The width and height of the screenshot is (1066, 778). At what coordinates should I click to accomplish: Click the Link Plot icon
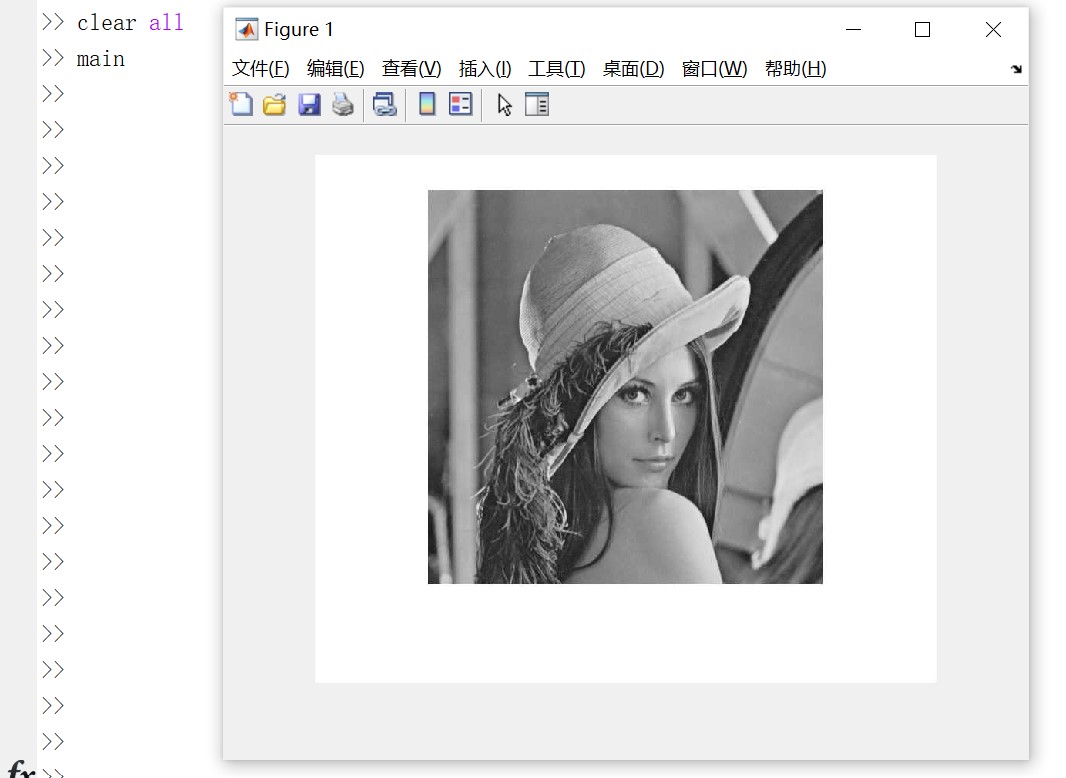(385, 104)
